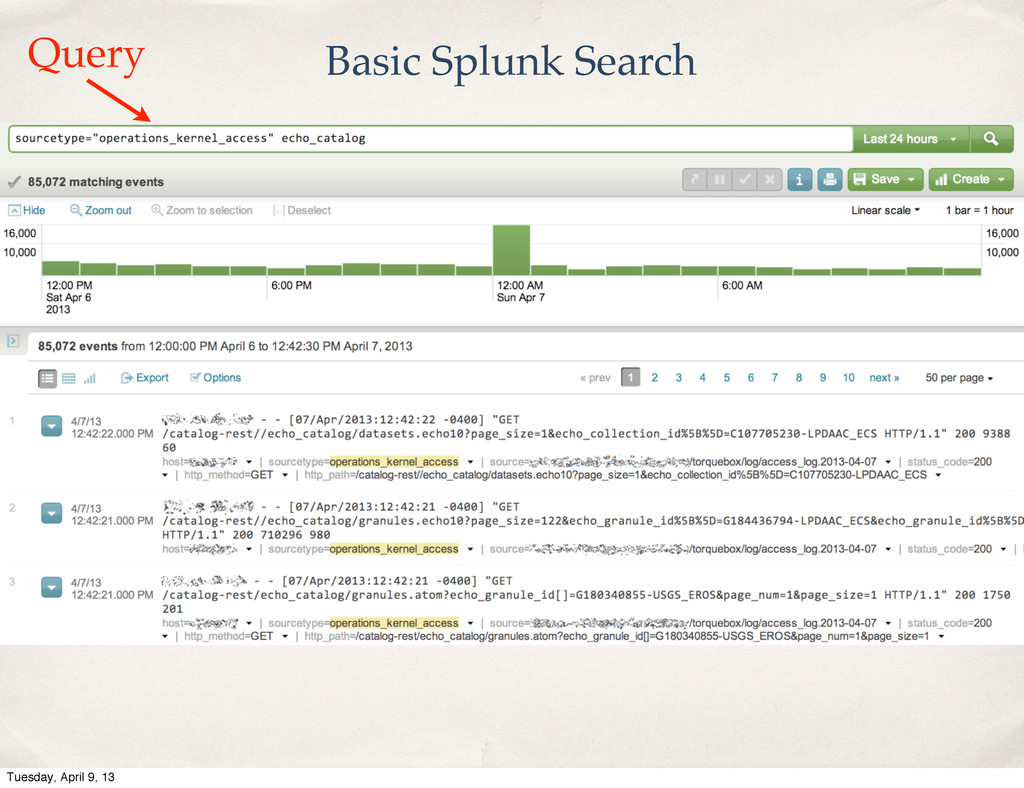This screenshot has width=1024, height=788.
Task: Go to results page 6
Action: click(750, 378)
